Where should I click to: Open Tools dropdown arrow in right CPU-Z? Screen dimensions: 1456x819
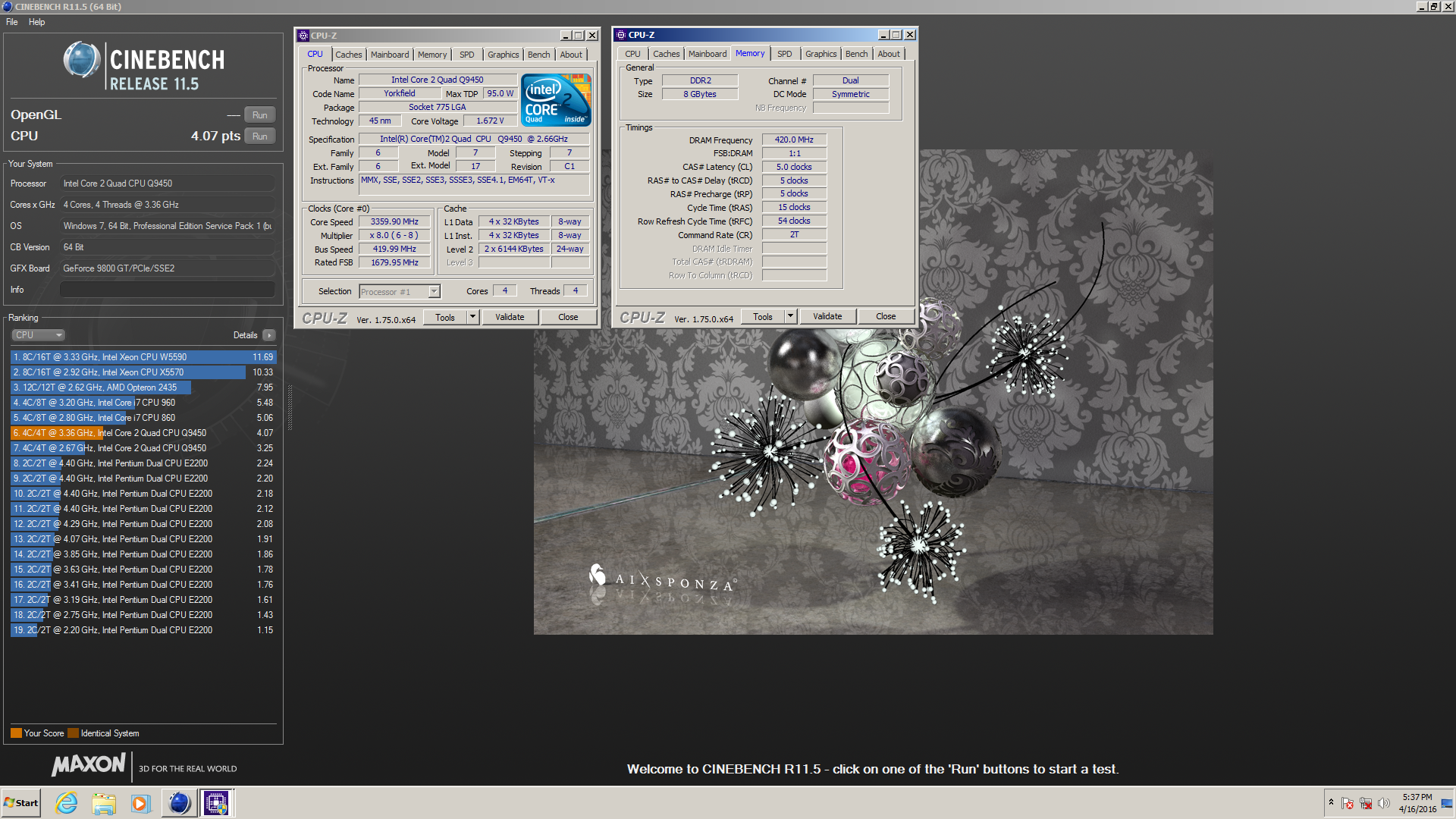pos(791,316)
